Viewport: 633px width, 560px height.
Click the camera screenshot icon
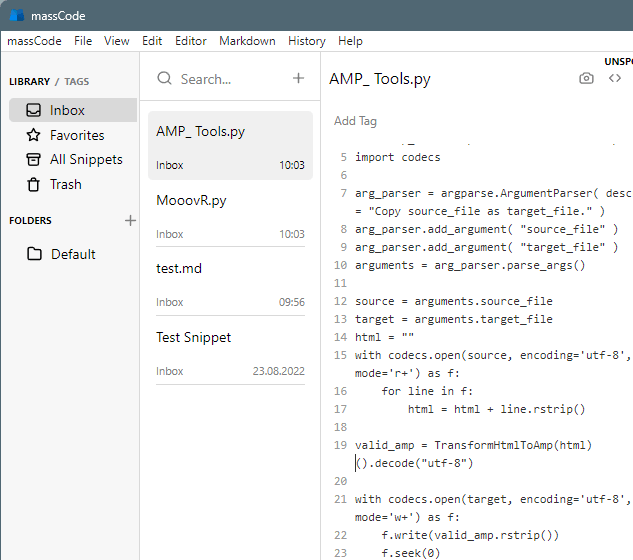(586, 78)
